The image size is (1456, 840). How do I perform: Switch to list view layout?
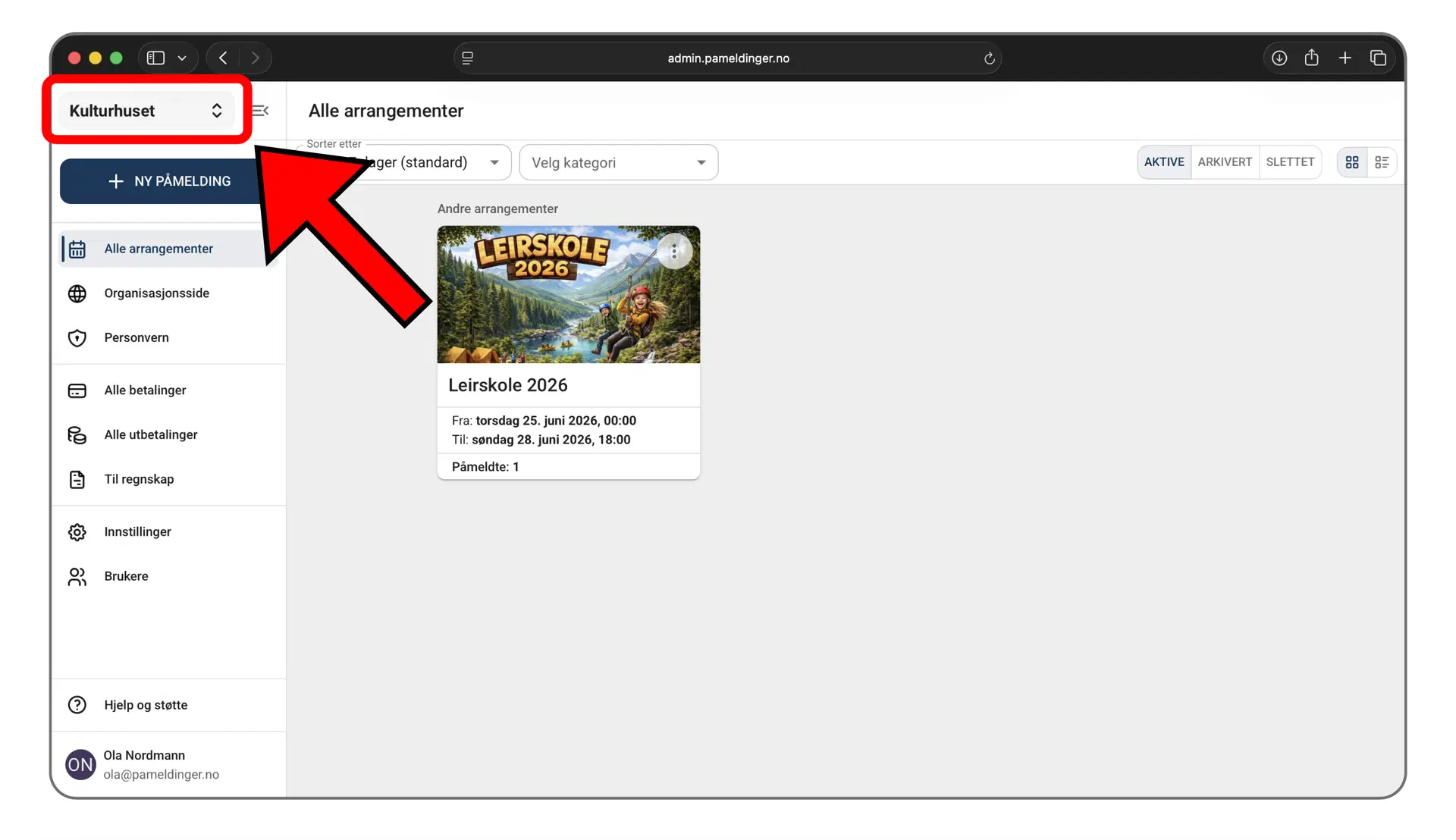1381,162
